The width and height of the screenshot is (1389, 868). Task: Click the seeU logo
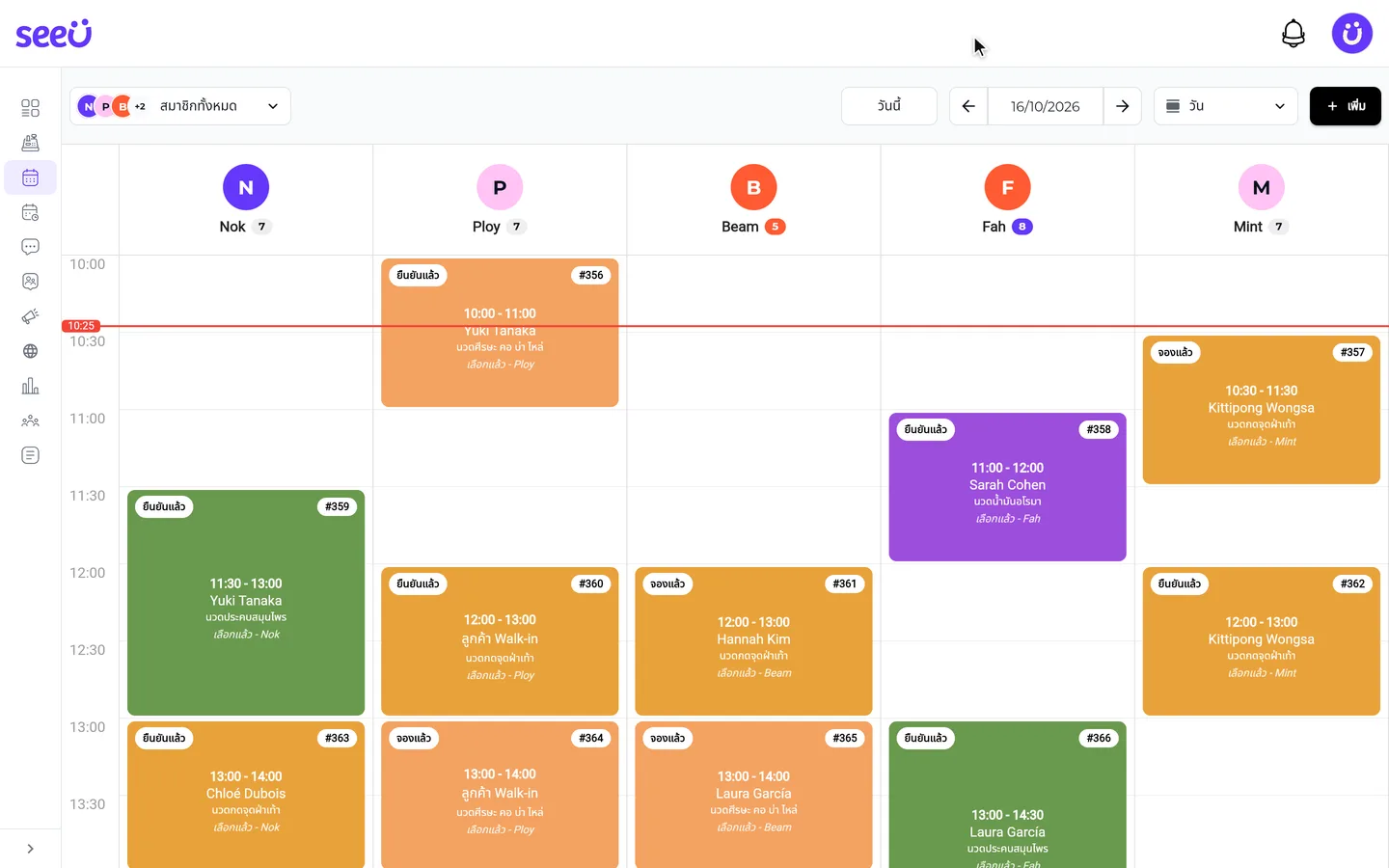point(54,34)
